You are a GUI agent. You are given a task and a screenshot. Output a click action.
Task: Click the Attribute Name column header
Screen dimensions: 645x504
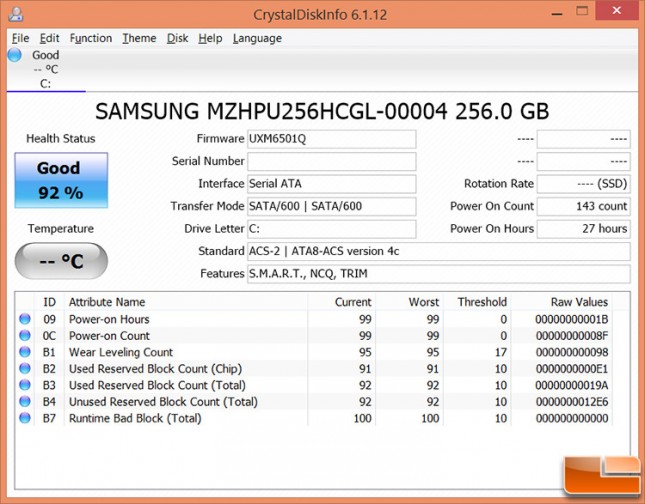point(186,302)
